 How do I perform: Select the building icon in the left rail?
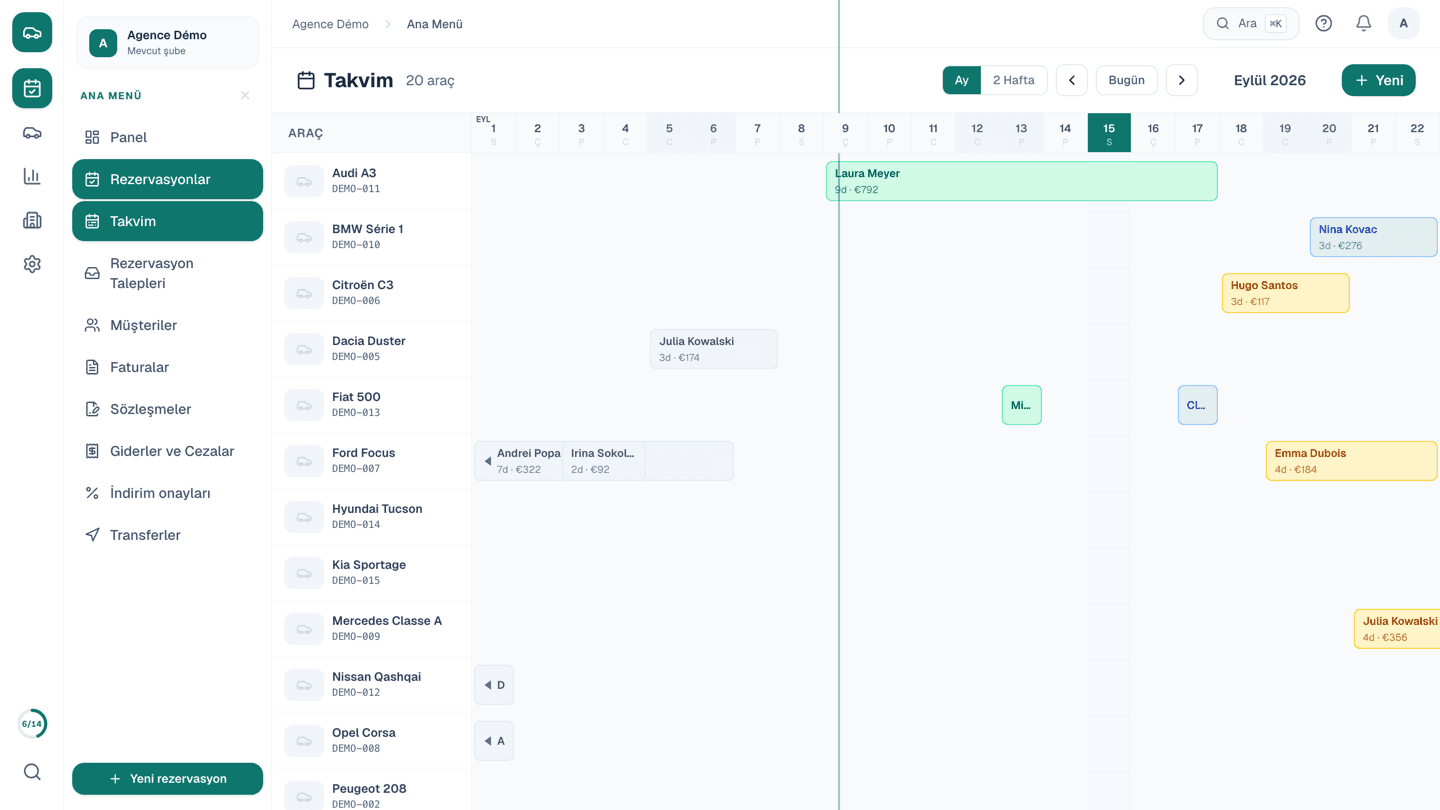coord(32,220)
